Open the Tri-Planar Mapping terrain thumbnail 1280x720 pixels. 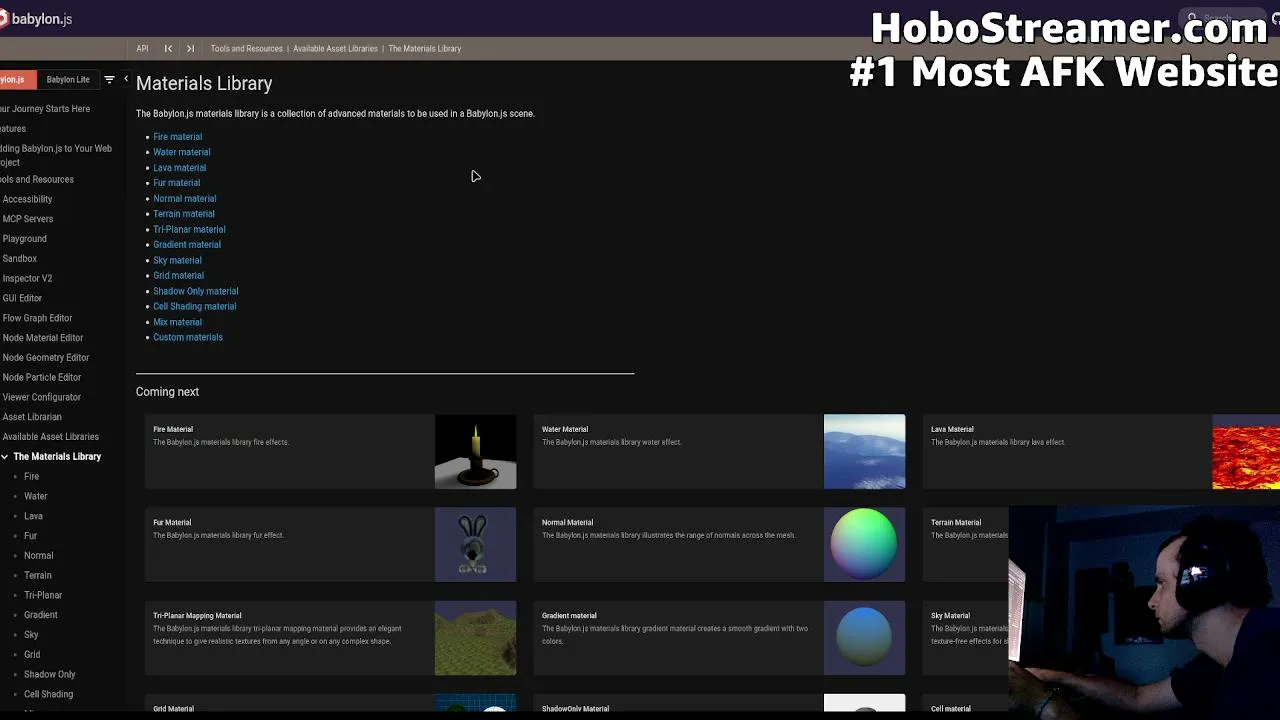476,638
